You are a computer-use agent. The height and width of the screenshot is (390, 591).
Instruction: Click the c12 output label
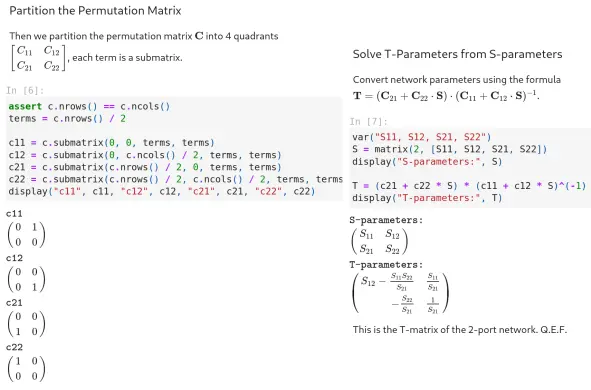point(14,258)
